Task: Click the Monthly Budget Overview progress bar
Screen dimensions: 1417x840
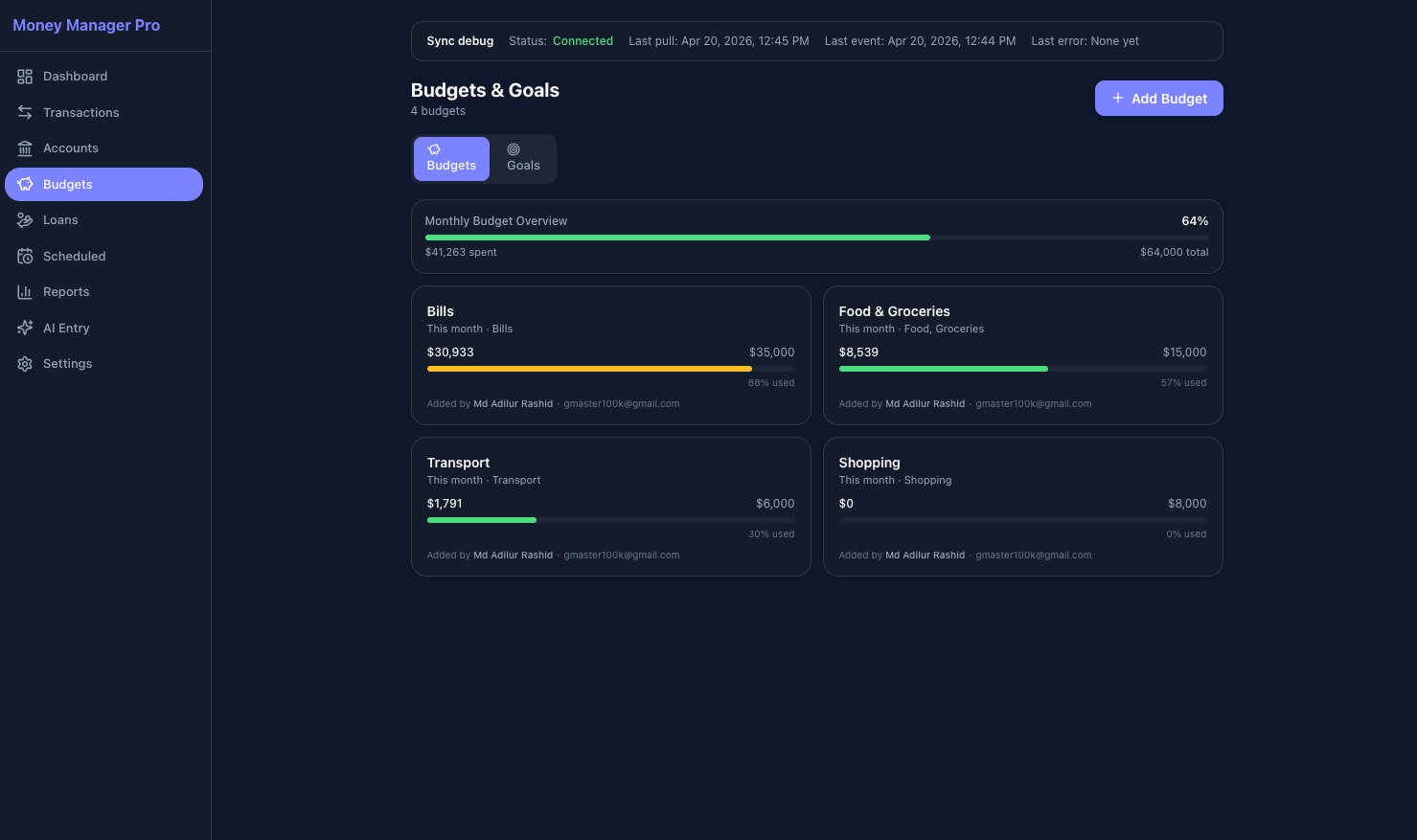Action: pyautogui.click(x=816, y=238)
